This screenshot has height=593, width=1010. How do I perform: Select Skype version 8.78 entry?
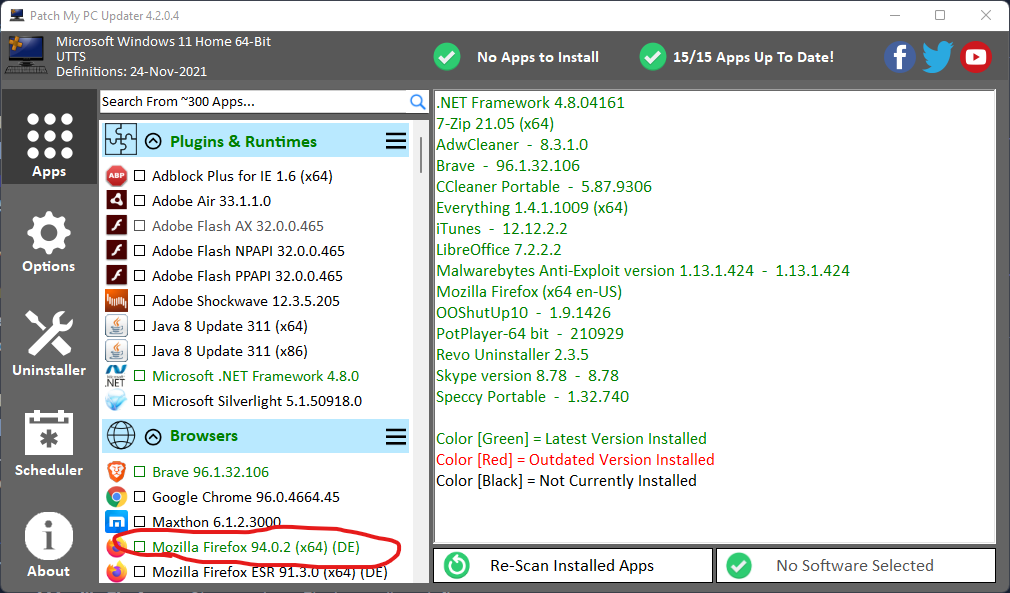pos(528,375)
